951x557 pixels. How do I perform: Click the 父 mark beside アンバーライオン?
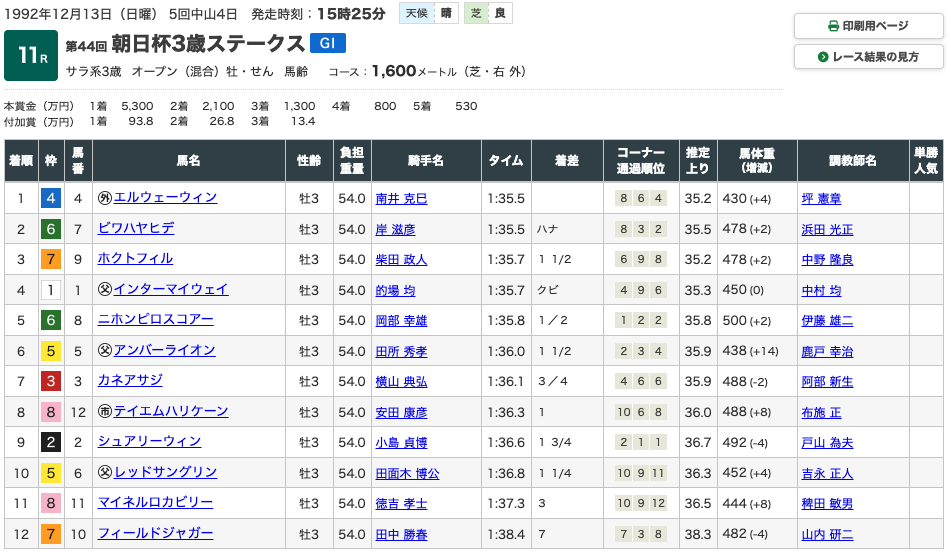104,351
